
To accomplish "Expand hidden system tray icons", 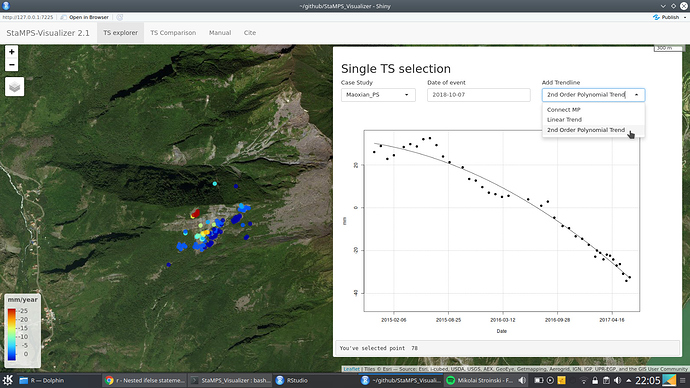I will 628,381.
